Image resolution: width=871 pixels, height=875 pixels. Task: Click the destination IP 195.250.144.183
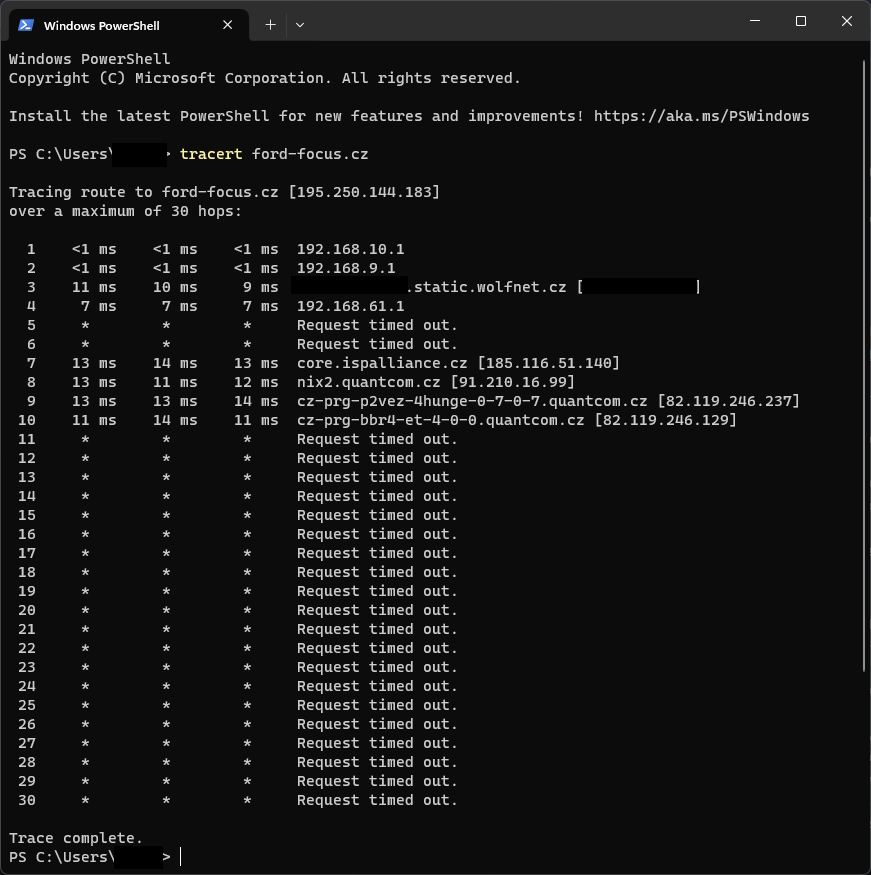coord(364,192)
